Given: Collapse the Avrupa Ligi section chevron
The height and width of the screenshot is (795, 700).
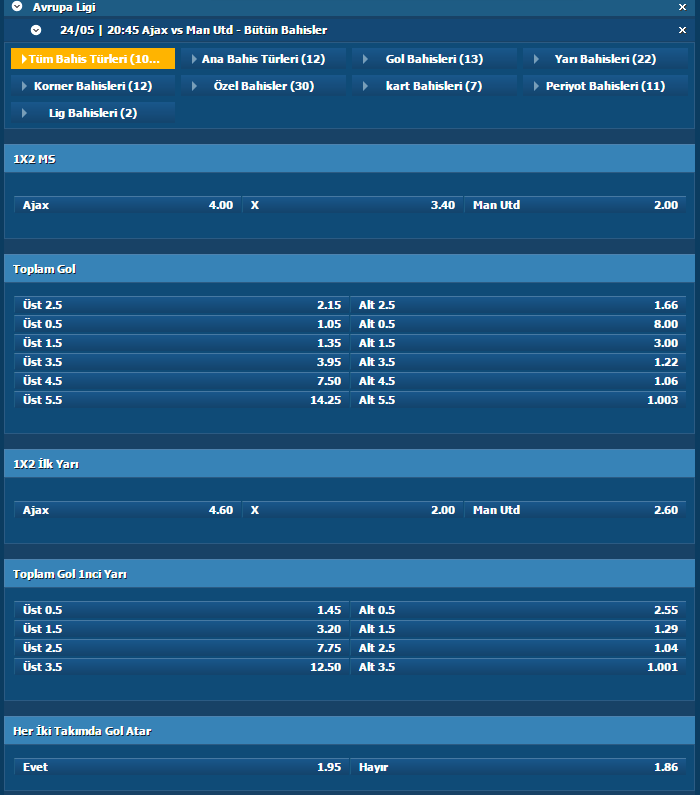Looking at the screenshot, I should pos(17,7).
